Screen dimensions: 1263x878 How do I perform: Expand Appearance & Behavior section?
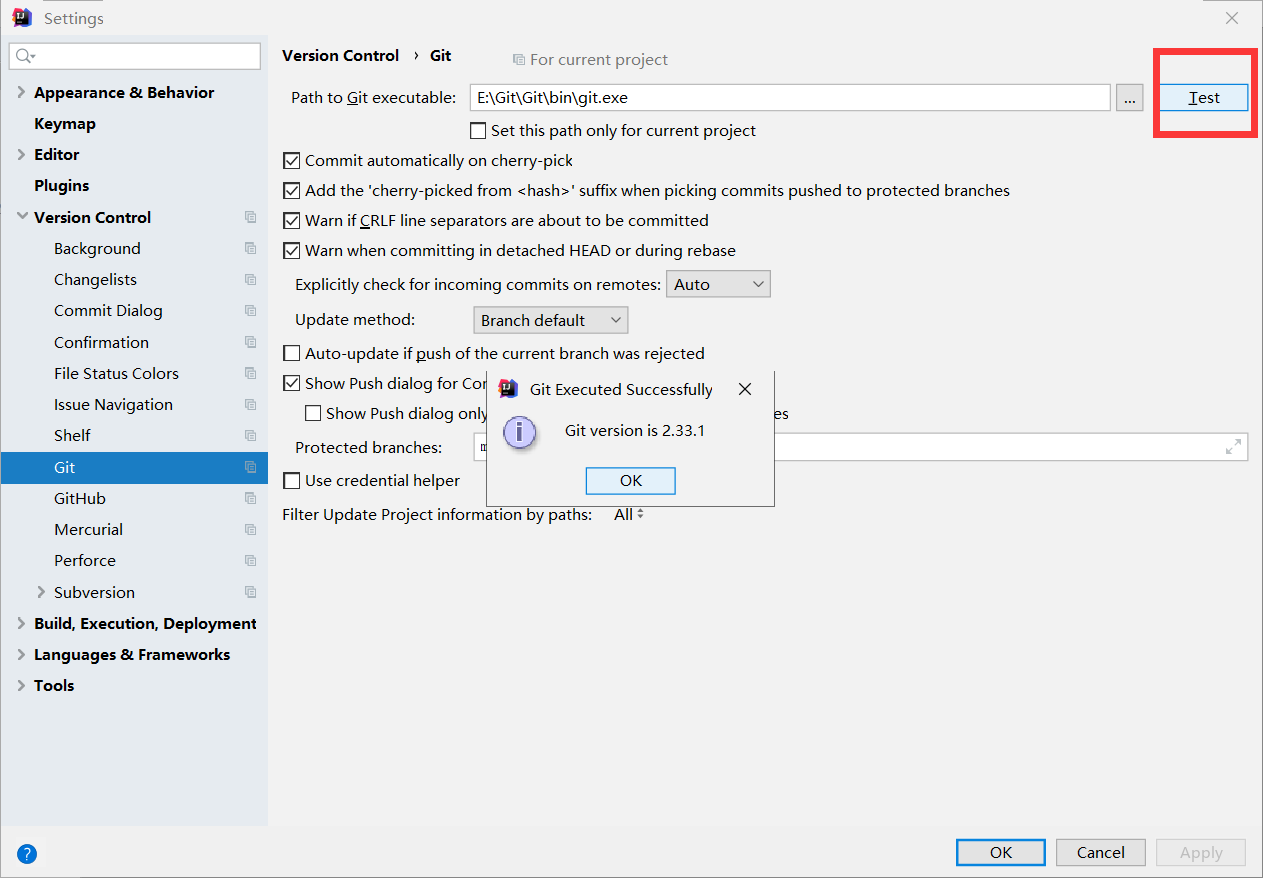tap(22, 92)
